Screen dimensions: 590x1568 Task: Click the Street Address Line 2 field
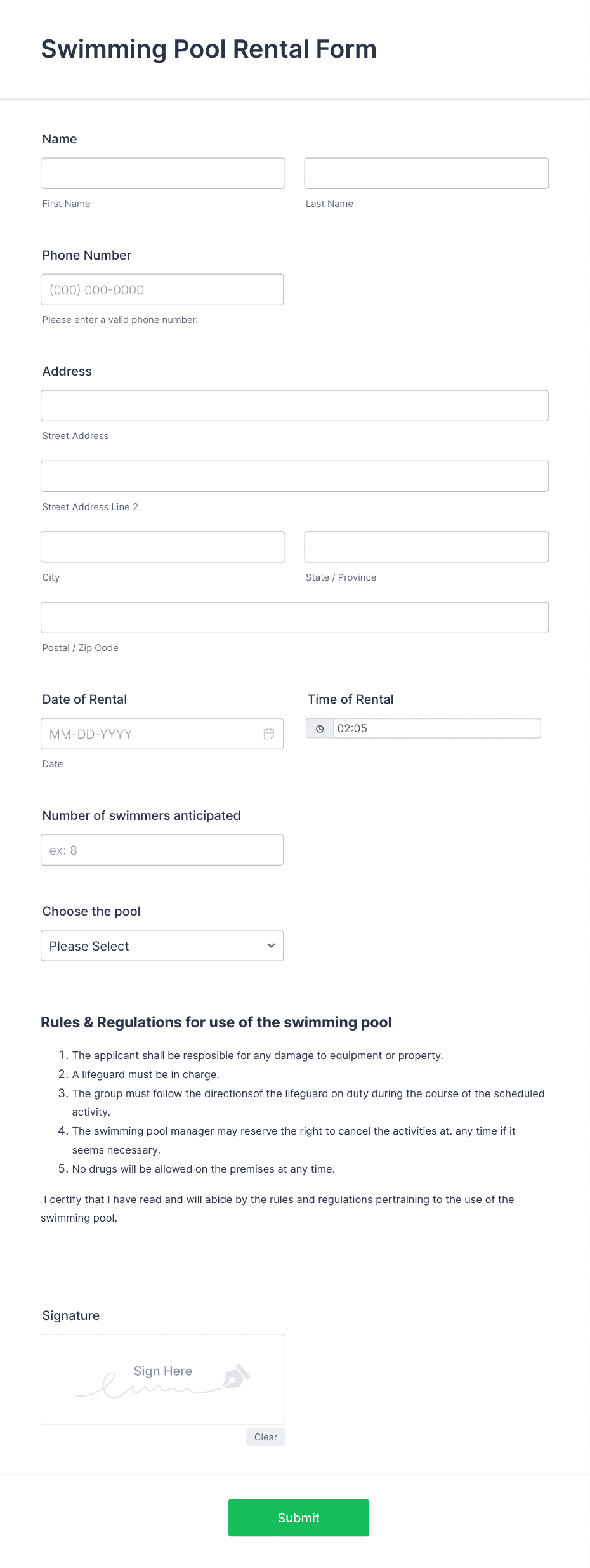[294, 476]
